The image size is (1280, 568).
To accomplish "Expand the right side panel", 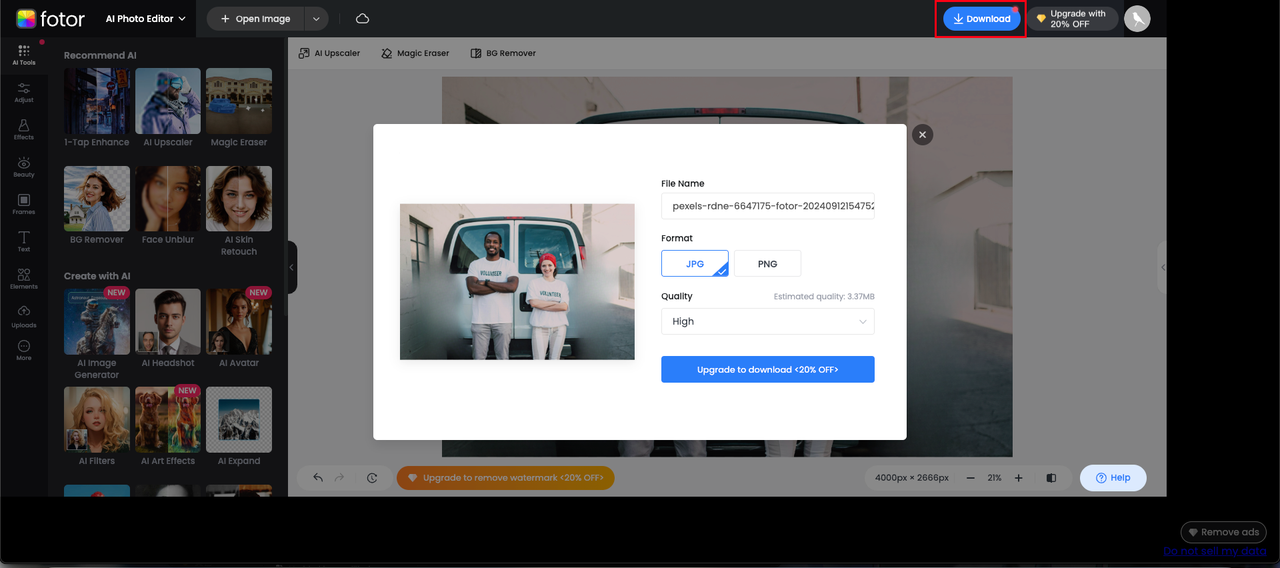I will coord(1163,267).
